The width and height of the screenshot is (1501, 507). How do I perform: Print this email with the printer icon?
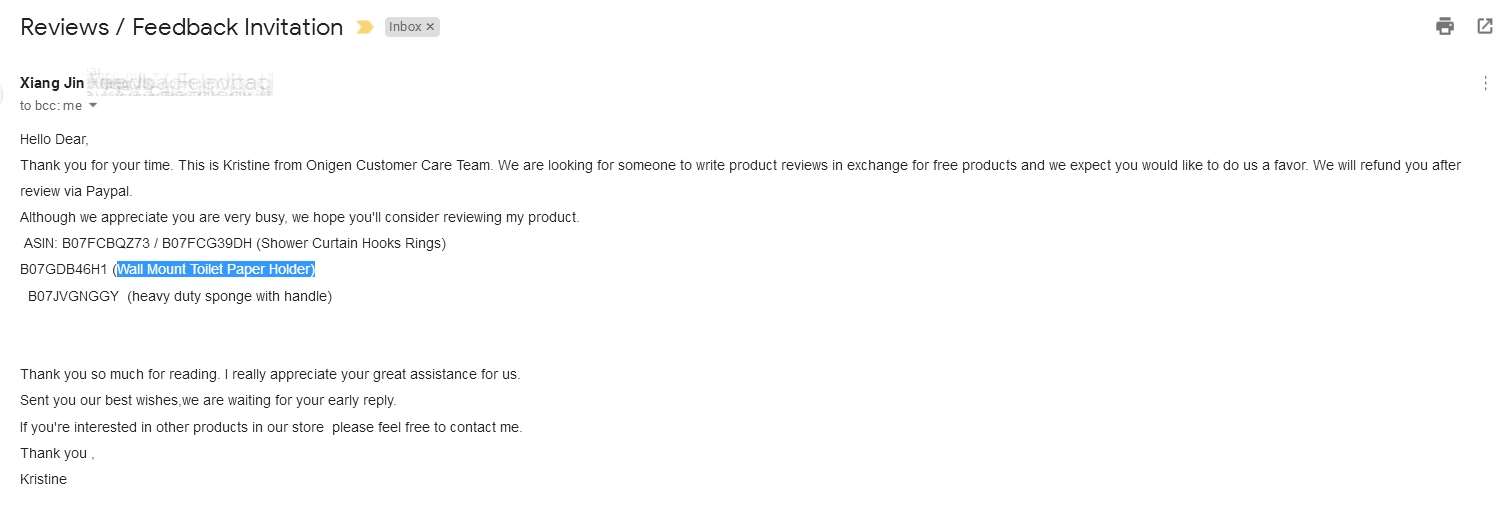pos(1445,27)
